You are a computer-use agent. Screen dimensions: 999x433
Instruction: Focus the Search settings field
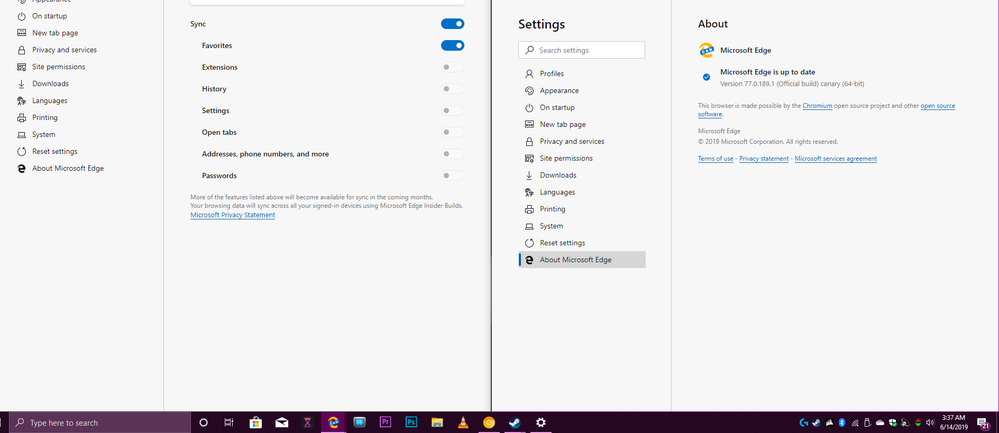click(x=582, y=50)
